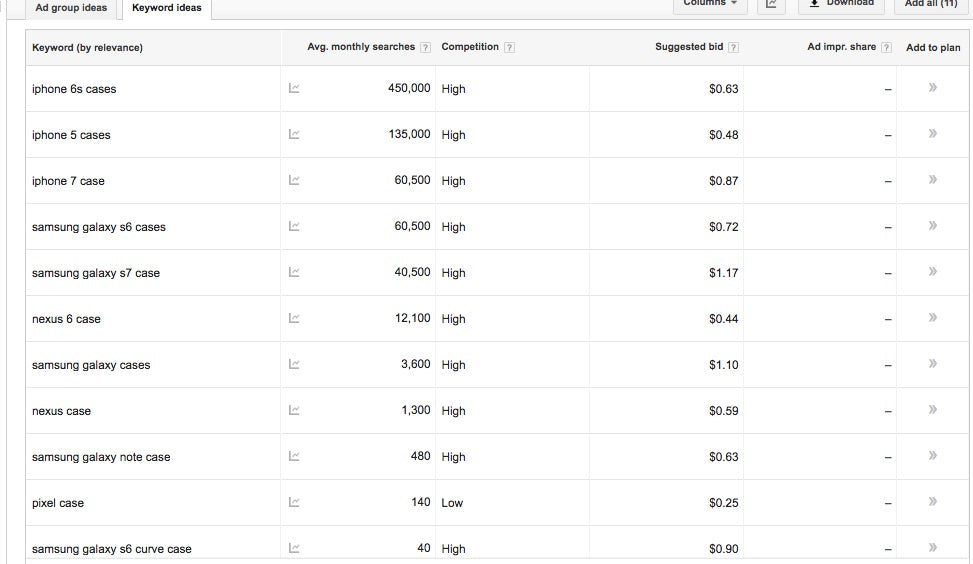Select the Keyword ideas tab

pos(166,8)
